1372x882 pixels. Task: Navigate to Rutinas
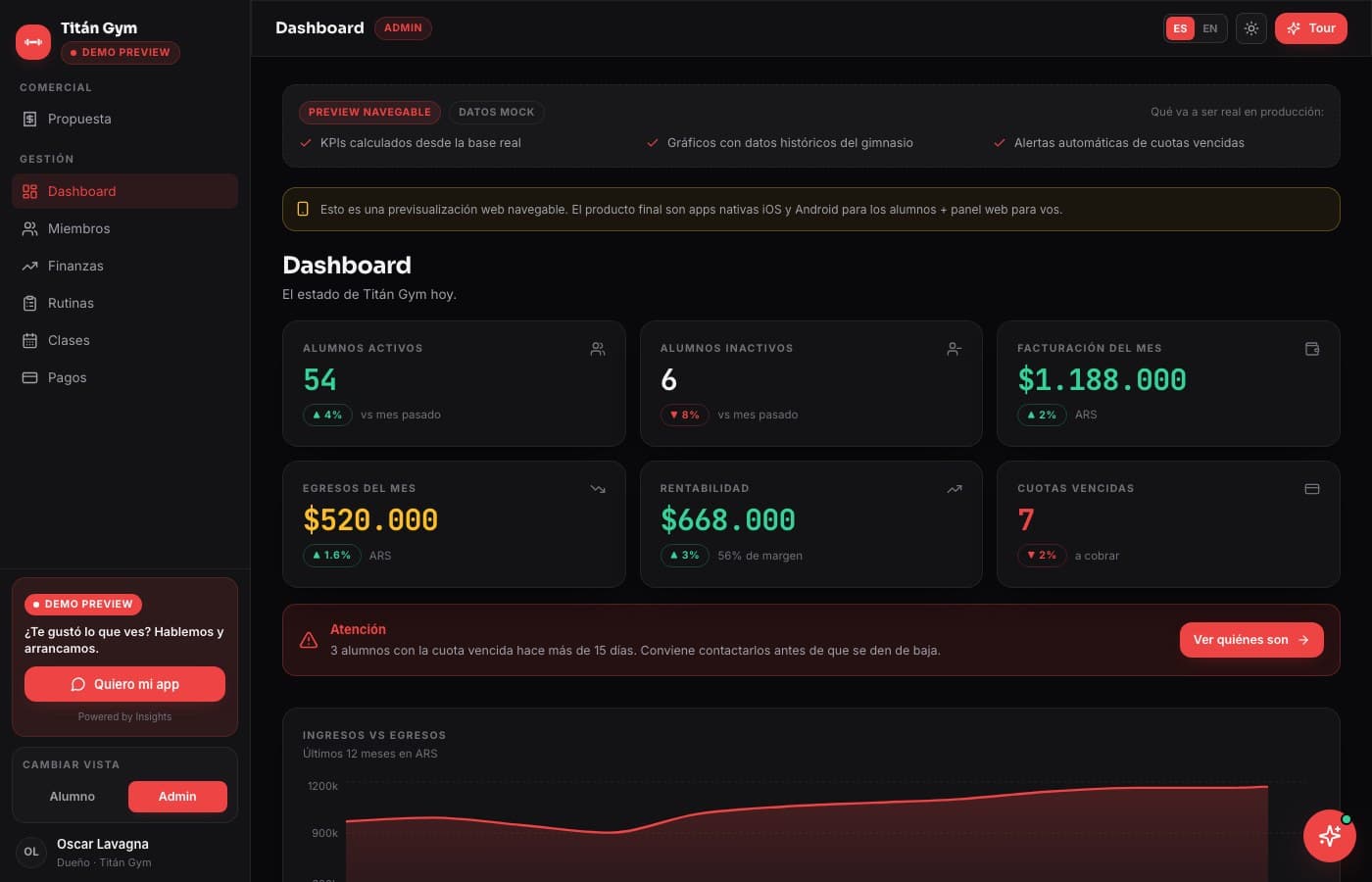click(125, 303)
